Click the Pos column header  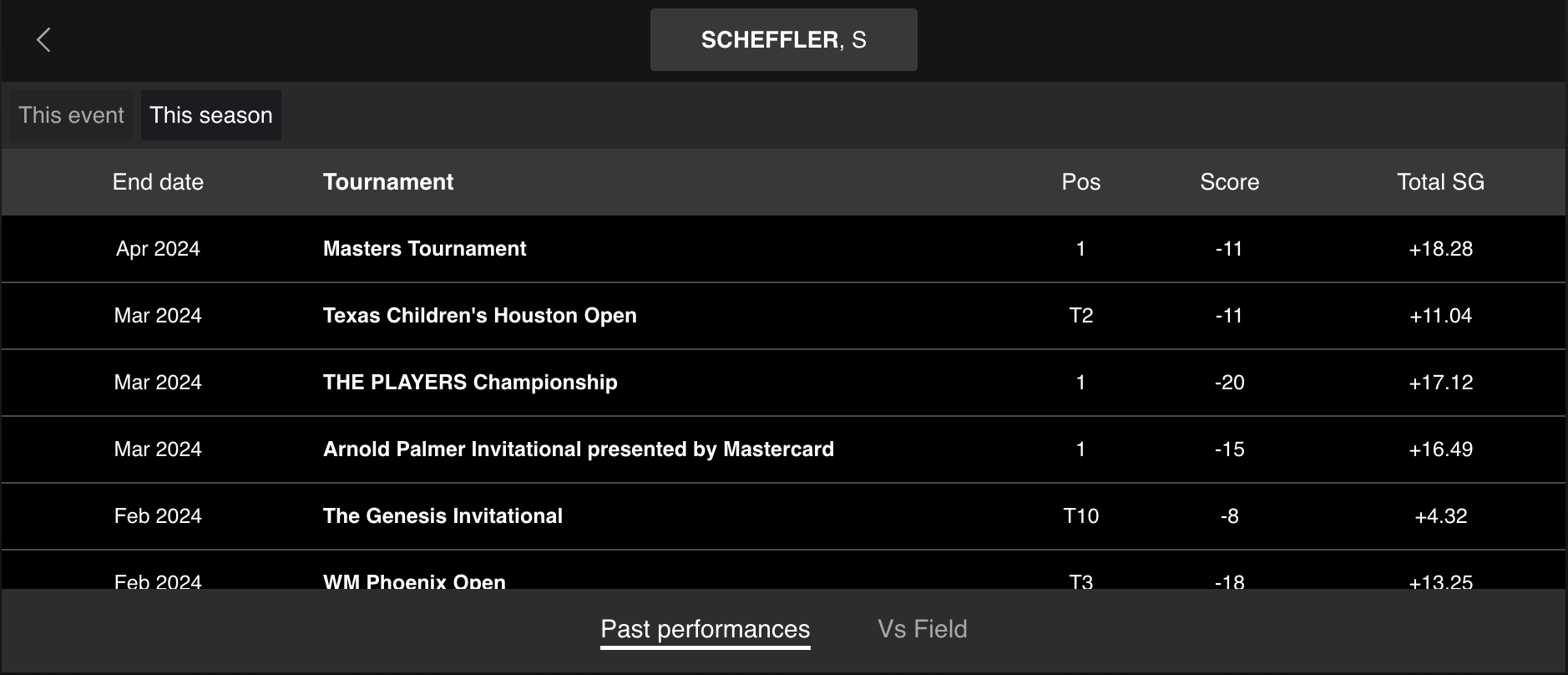click(x=1080, y=182)
